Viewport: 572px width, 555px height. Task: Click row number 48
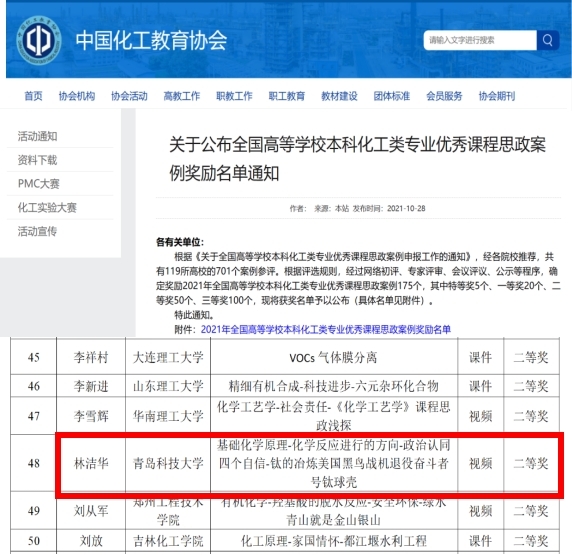(x=34, y=463)
